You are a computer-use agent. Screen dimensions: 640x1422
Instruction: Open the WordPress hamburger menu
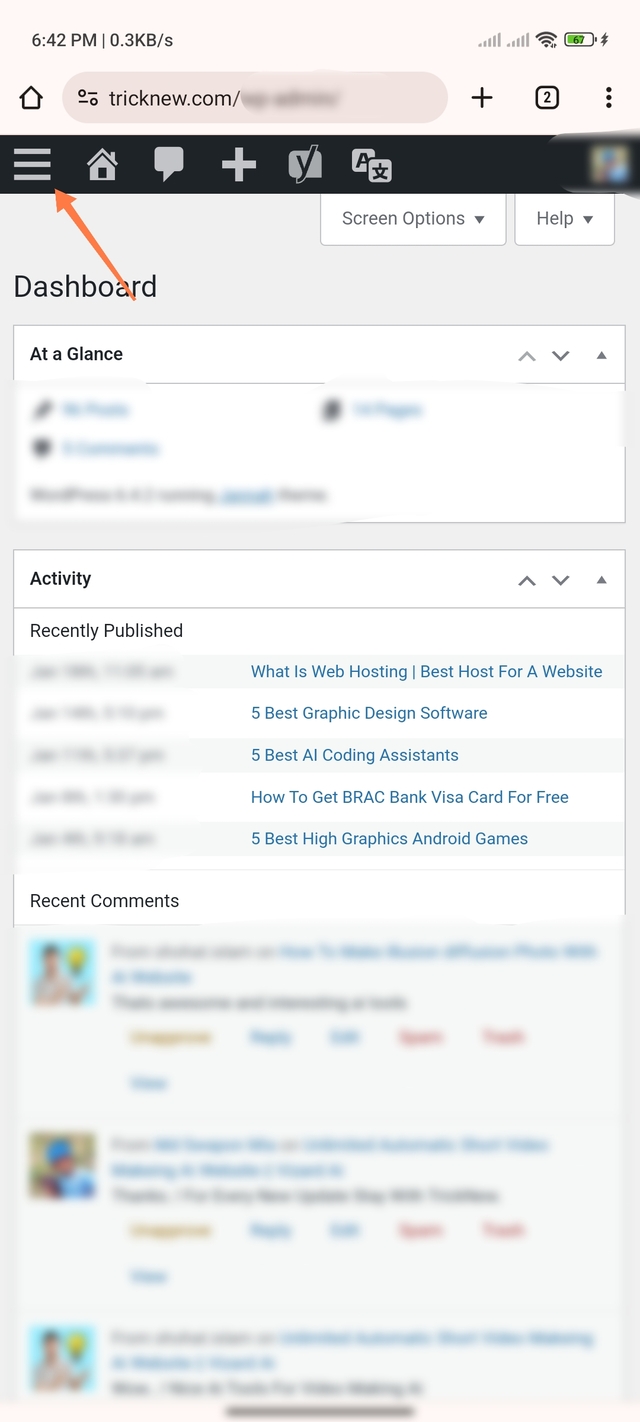(x=32, y=163)
